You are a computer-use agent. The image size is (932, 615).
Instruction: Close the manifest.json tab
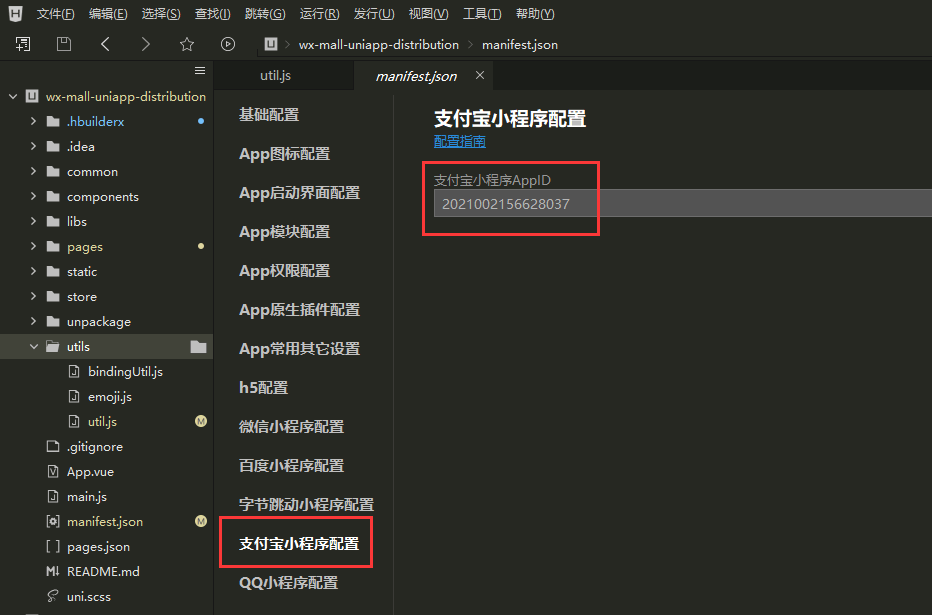(x=480, y=75)
